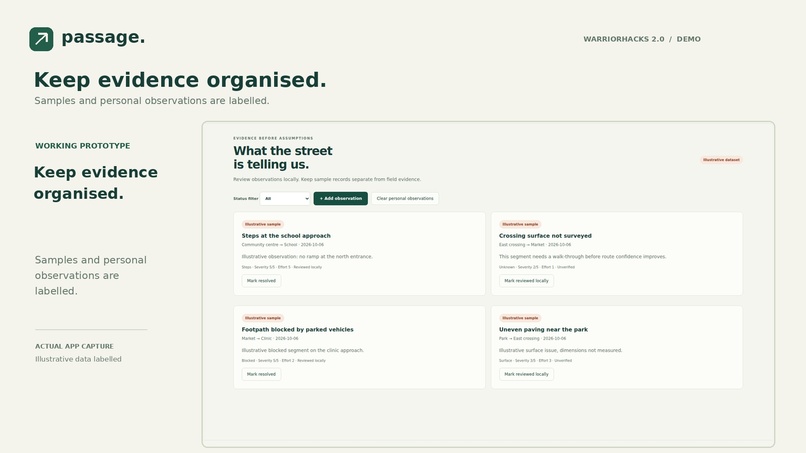Click the 'passage.' wordmark

click(103, 38)
